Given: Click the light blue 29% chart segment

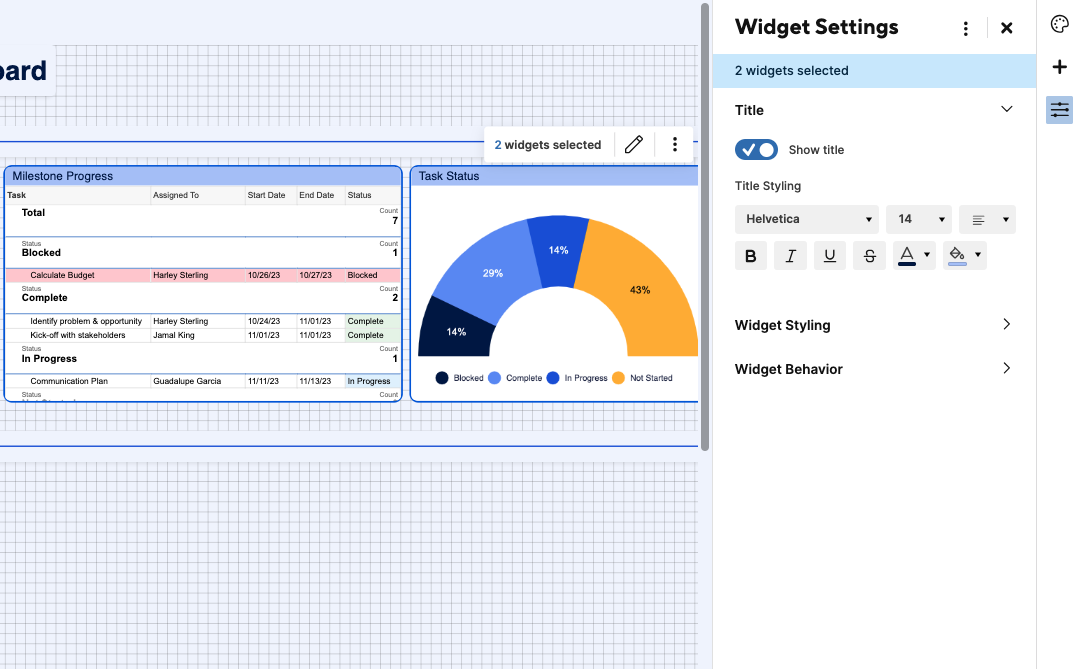Looking at the screenshot, I should pyautogui.click(x=491, y=273).
